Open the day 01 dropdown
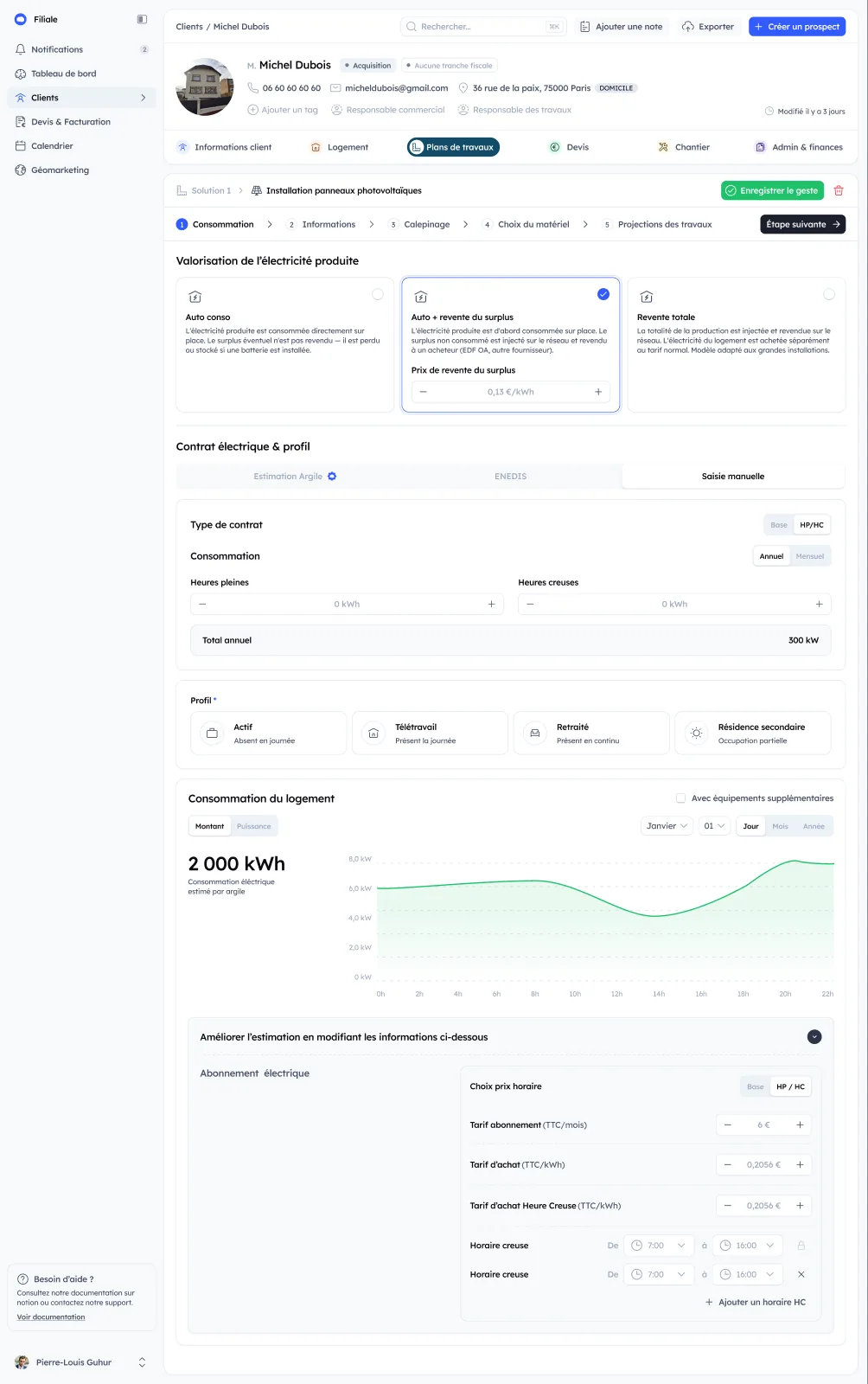The height and width of the screenshot is (1384, 868). pyautogui.click(x=714, y=826)
